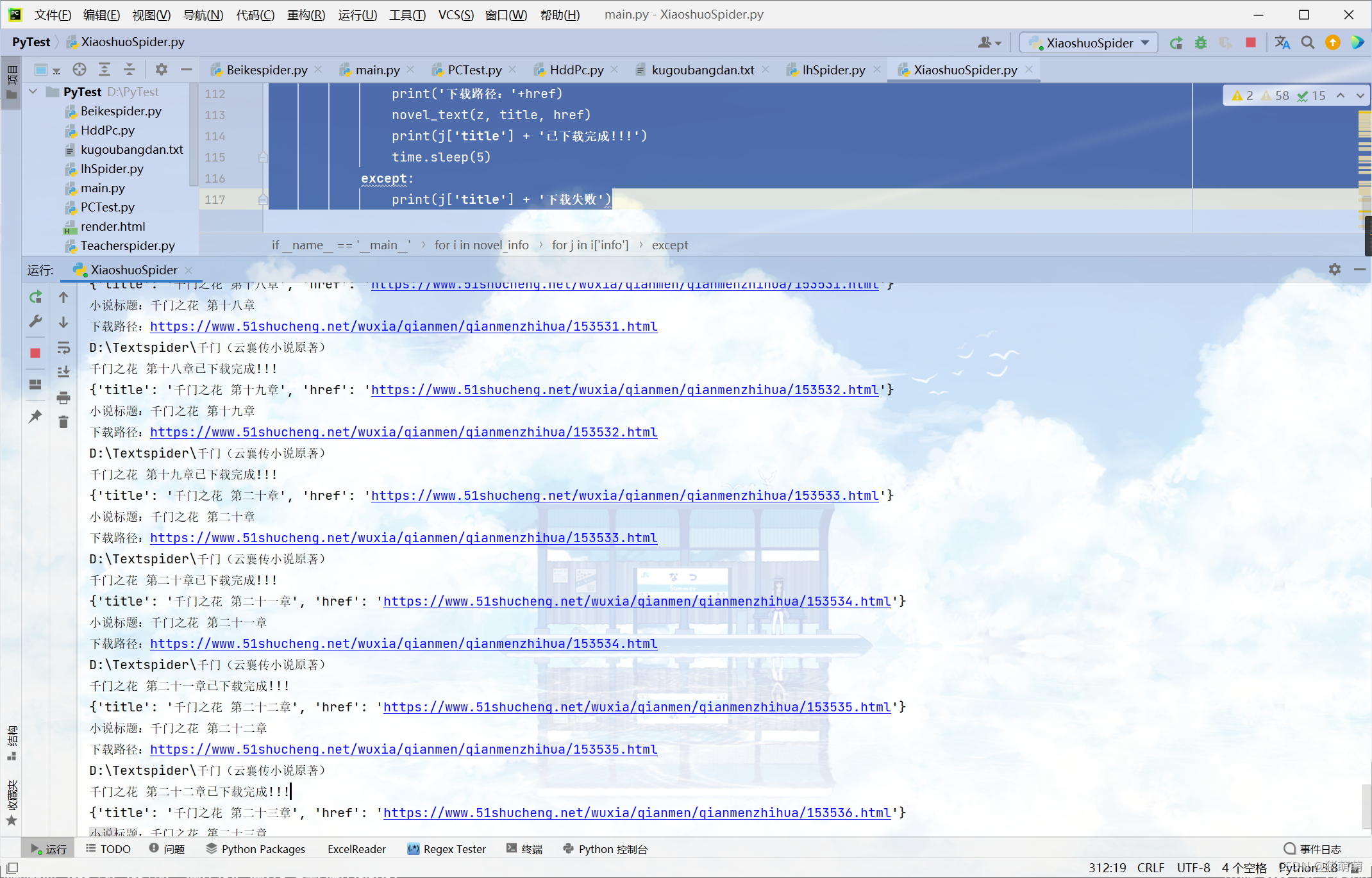This screenshot has width=1372, height=878.
Task: Toggle soft-wrap in the run console
Action: pyautogui.click(x=63, y=348)
